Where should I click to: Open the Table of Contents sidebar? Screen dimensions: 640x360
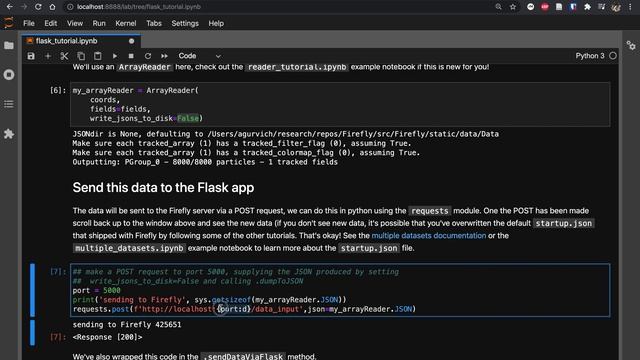[9, 104]
